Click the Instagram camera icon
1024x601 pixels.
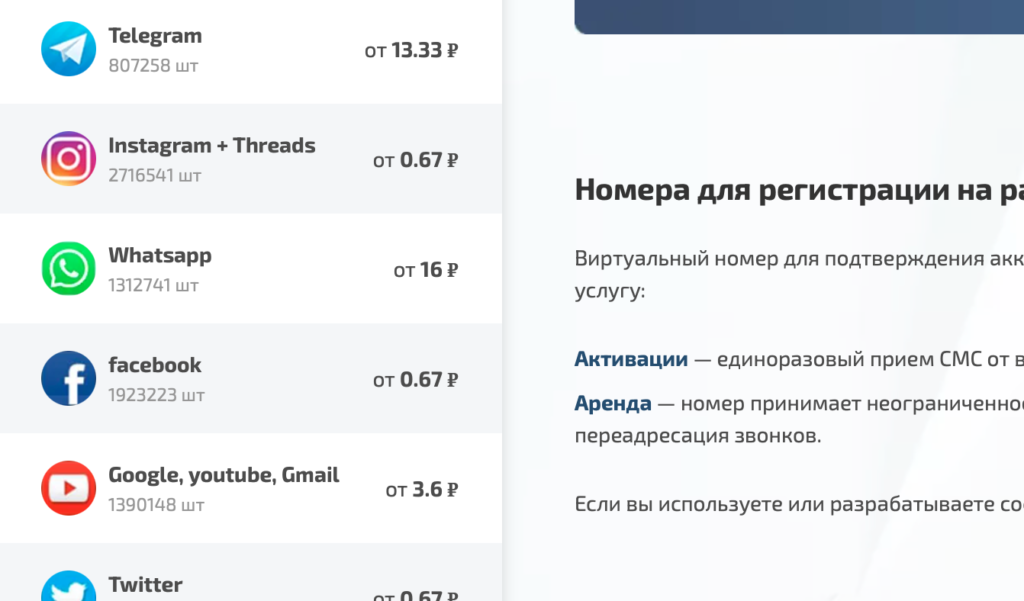pyautogui.click(x=68, y=159)
